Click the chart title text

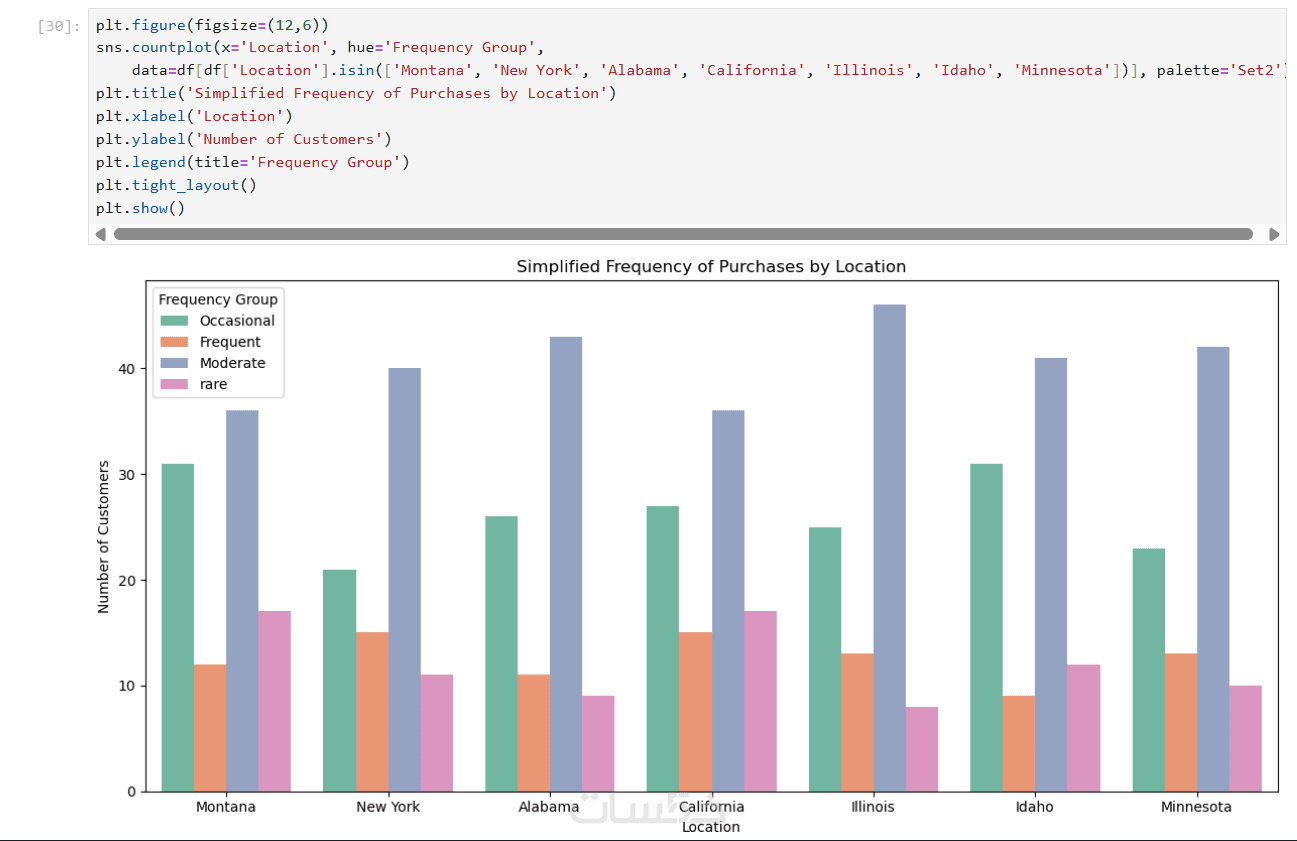(x=711, y=267)
